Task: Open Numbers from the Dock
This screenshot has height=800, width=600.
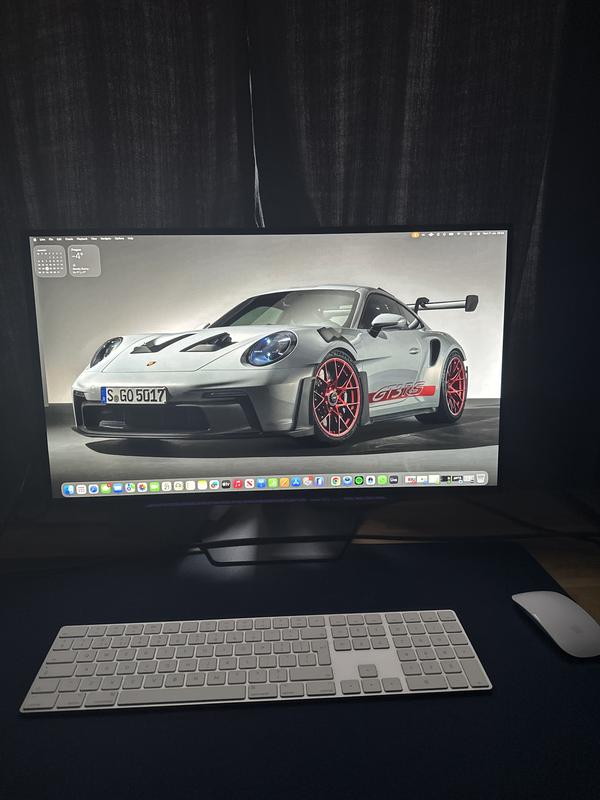Action: [x=273, y=483]
